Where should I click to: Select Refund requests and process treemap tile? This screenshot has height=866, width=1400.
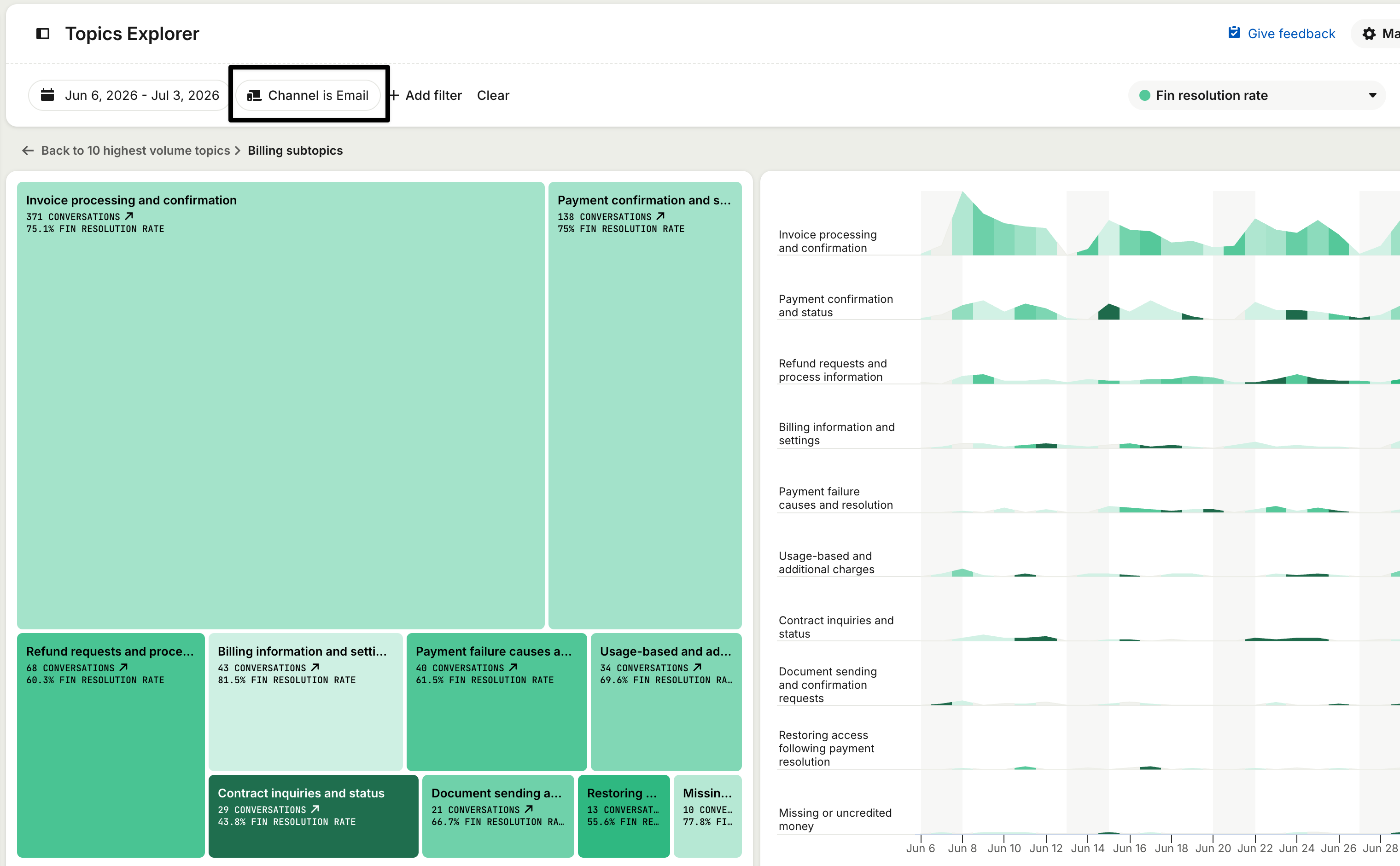pos(111,745)
